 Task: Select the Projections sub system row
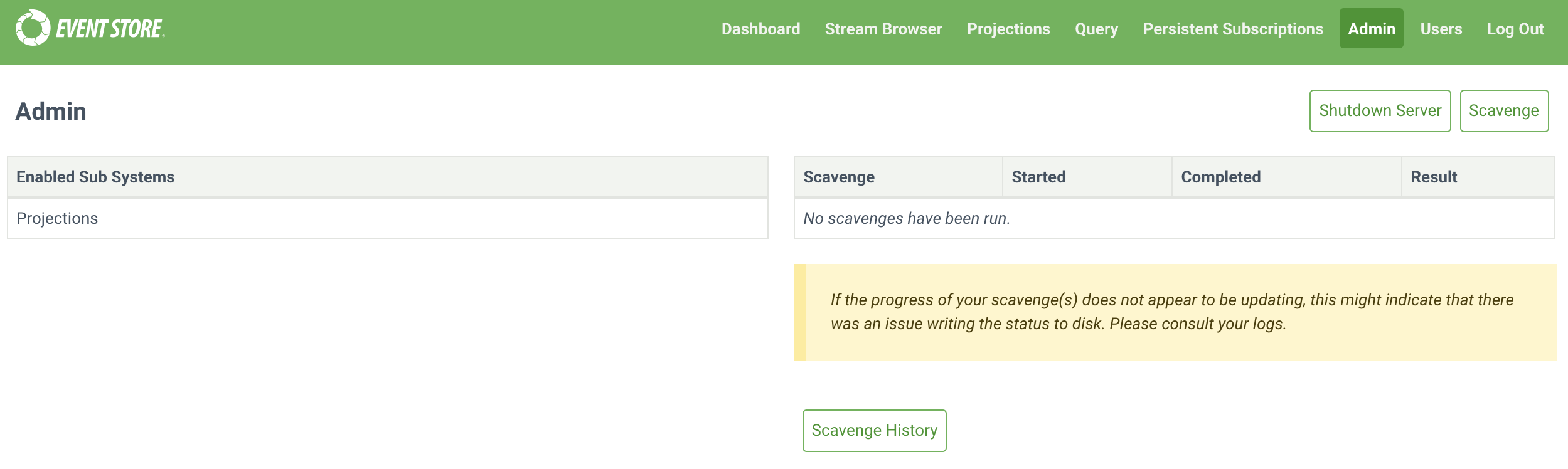(x=57, y=218)
